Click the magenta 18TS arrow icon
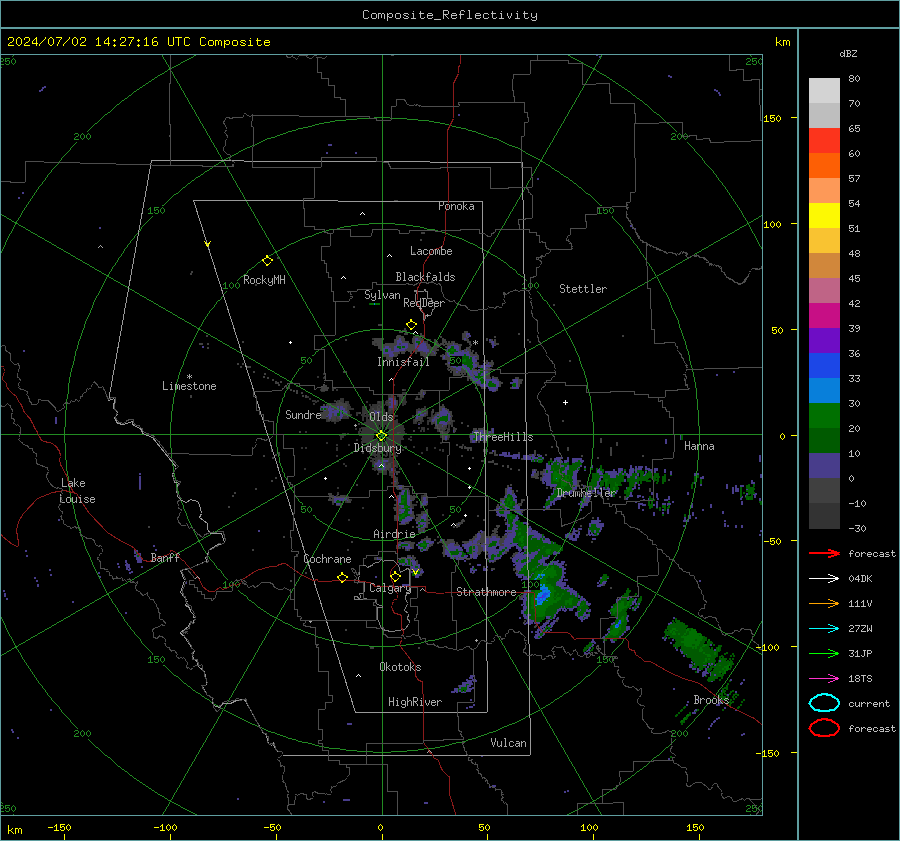 click(824, 679)
